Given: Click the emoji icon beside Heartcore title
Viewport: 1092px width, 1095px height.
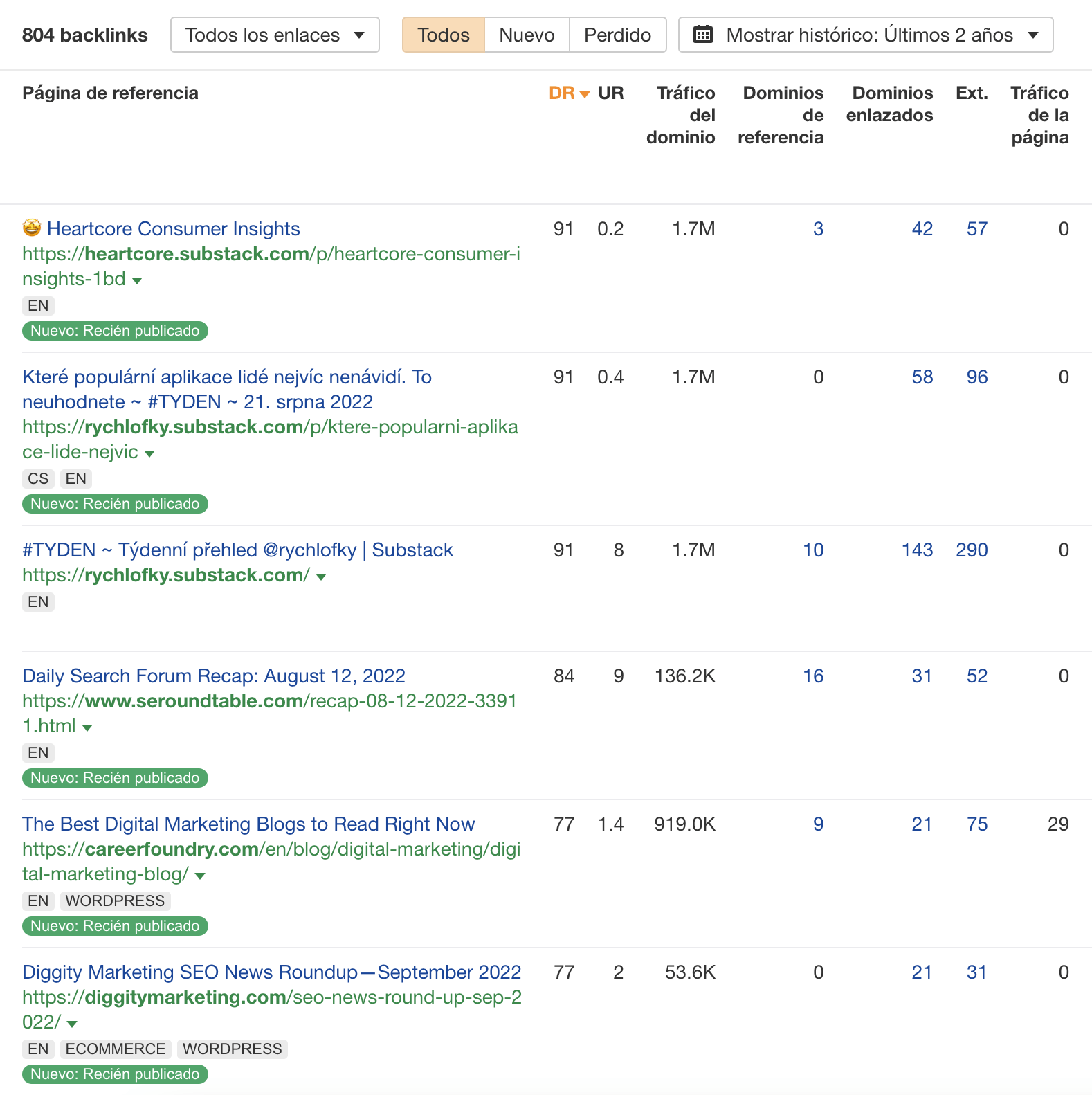Looking at the screenshot, I should (x=32, y=228).
